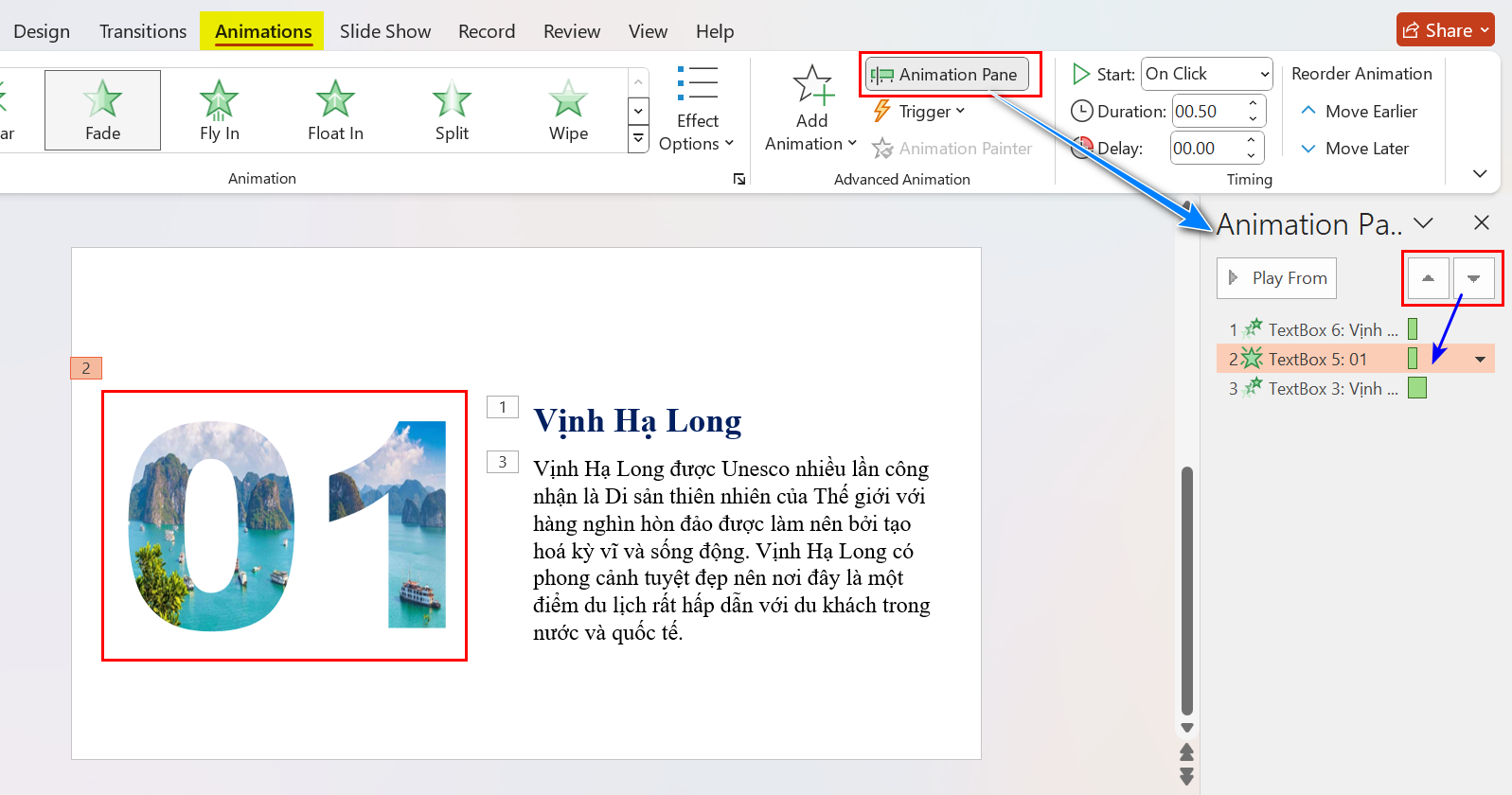This screenshot has height=795, width=1512.
Task: Select the Wipe animation
Action: [x=568, y=110]
